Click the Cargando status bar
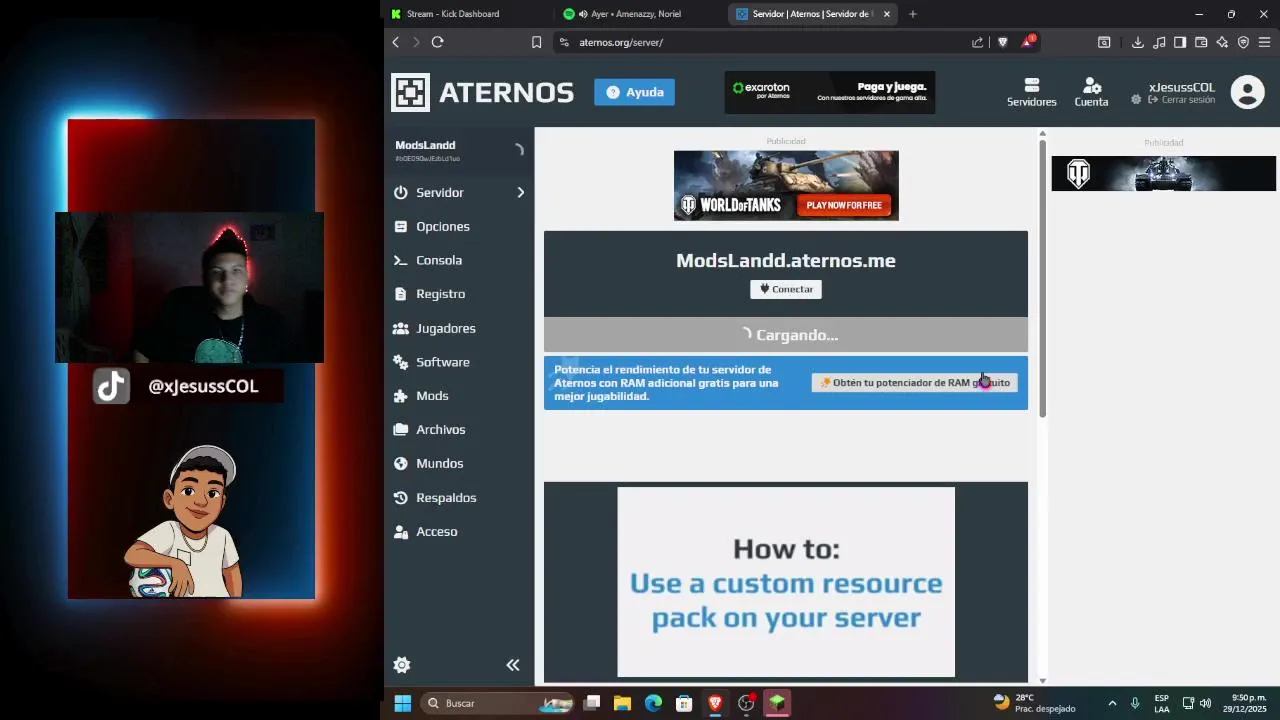 click(786, 335)
